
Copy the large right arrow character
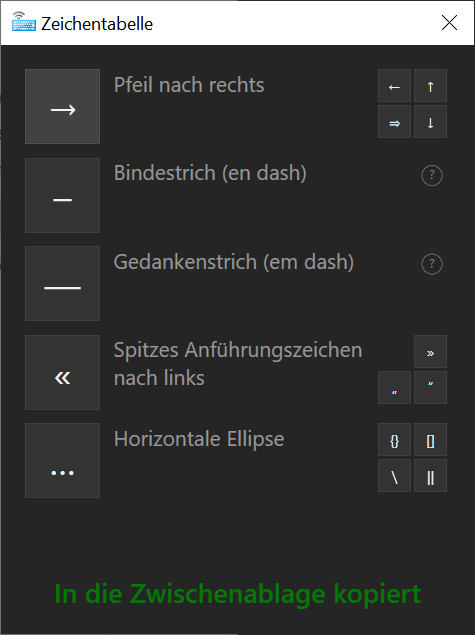coord(62,106)
